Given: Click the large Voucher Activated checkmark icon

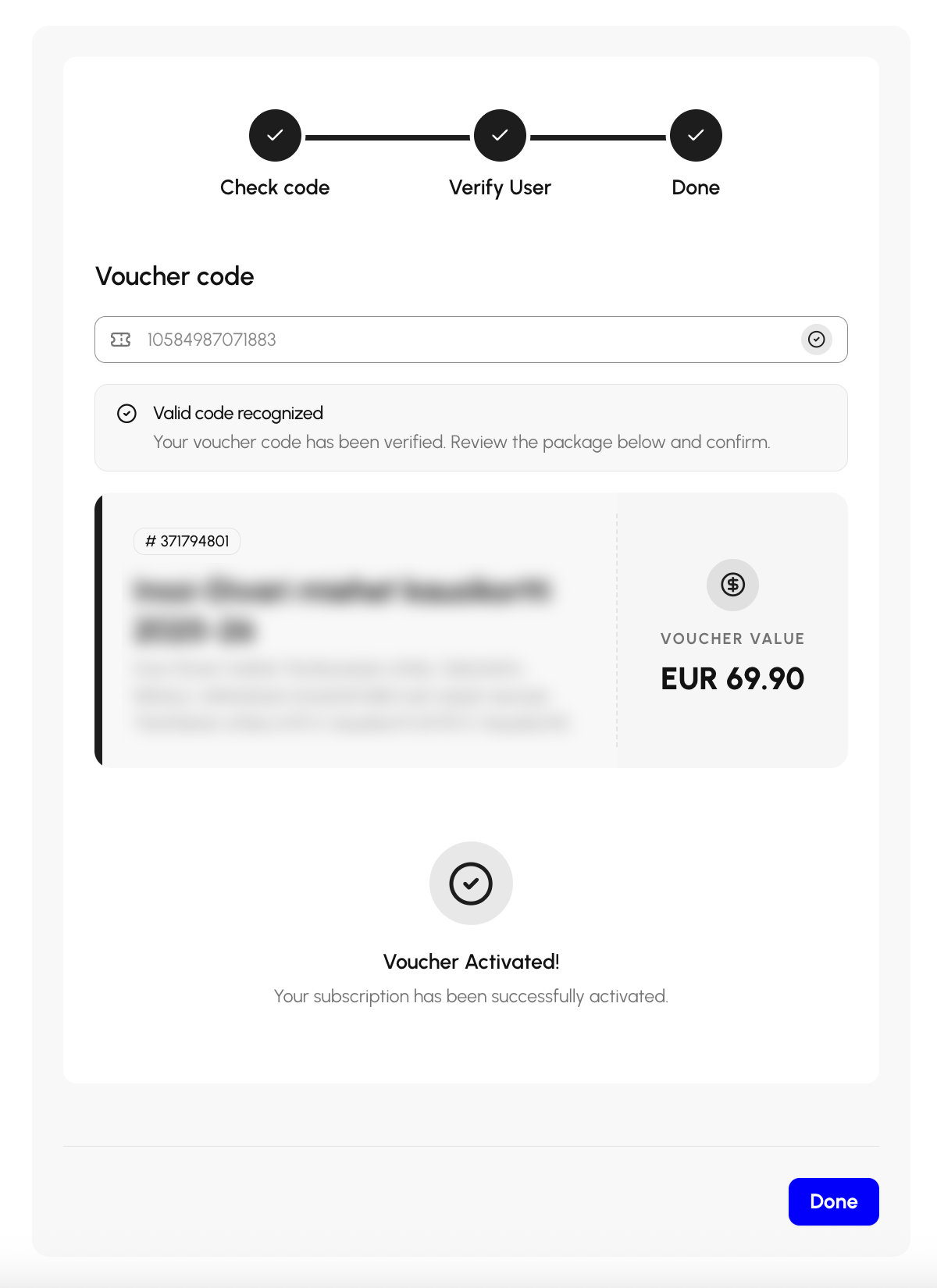Looking at the screenshot, I should tap(471, 883).
